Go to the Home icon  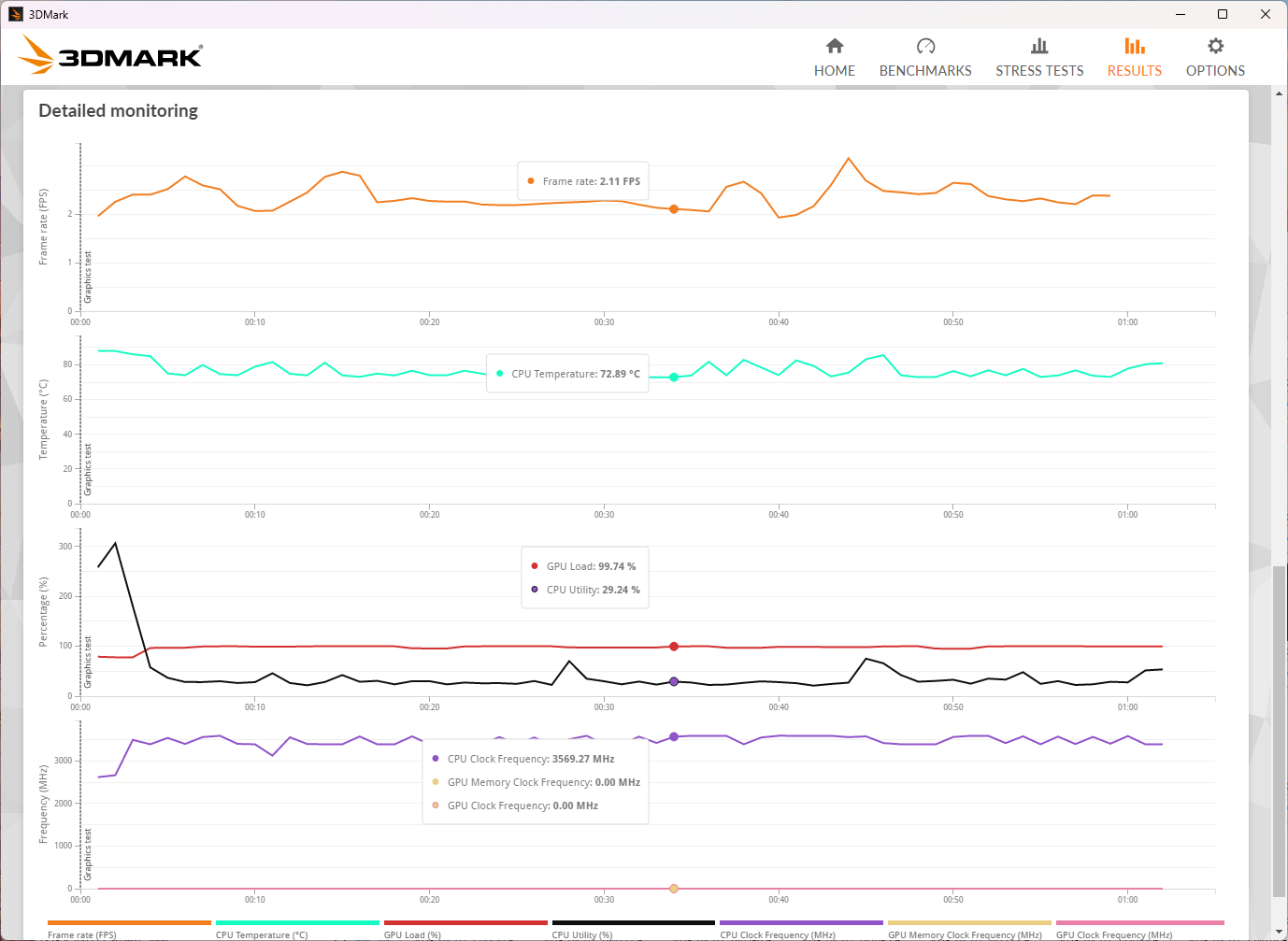(x=835, y=47)
